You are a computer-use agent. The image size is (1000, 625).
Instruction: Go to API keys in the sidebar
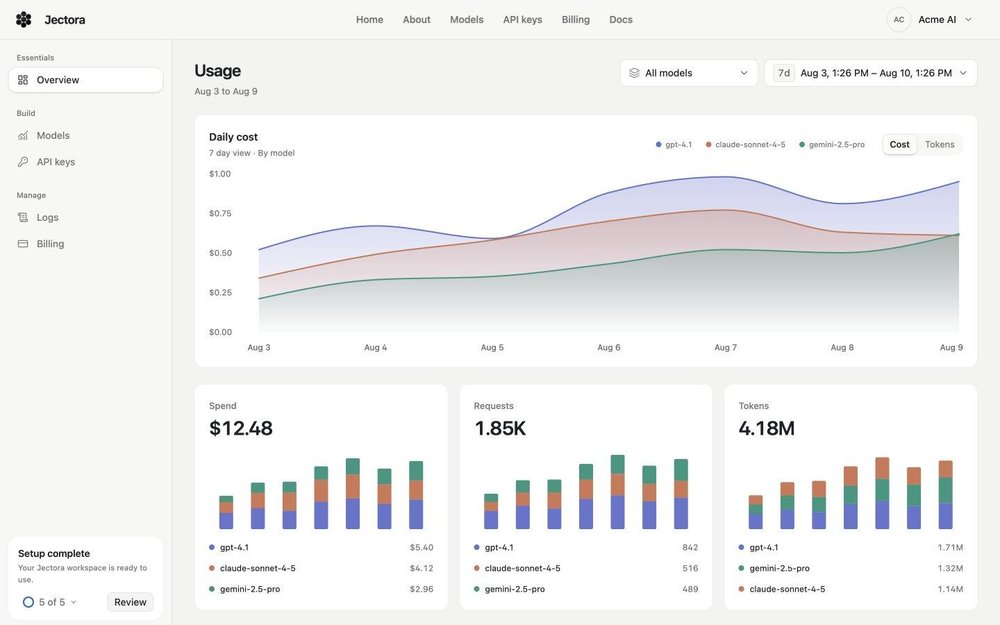(x=85, y=162)
